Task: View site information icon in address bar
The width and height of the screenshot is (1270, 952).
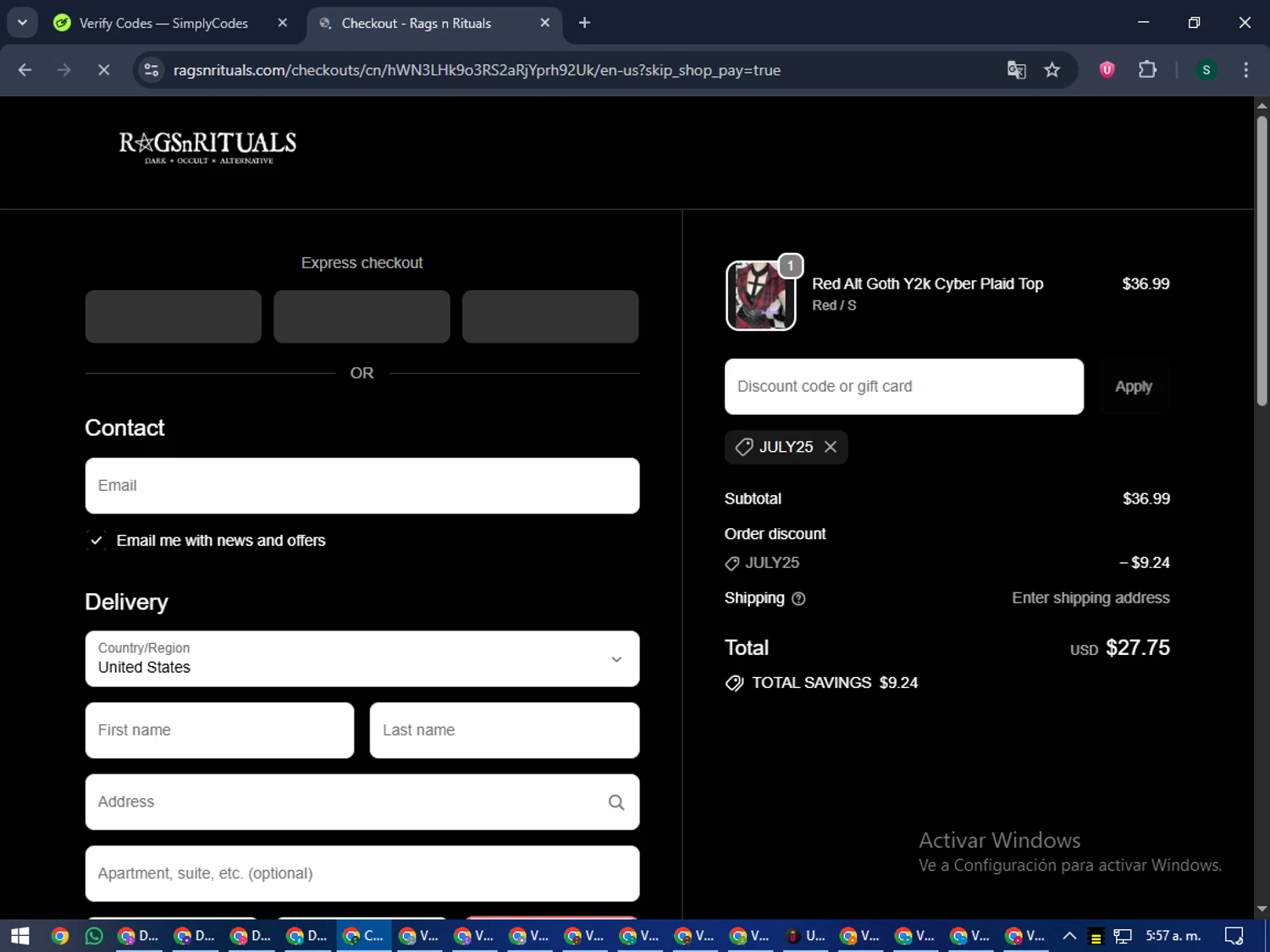Action: coord(152,70)
